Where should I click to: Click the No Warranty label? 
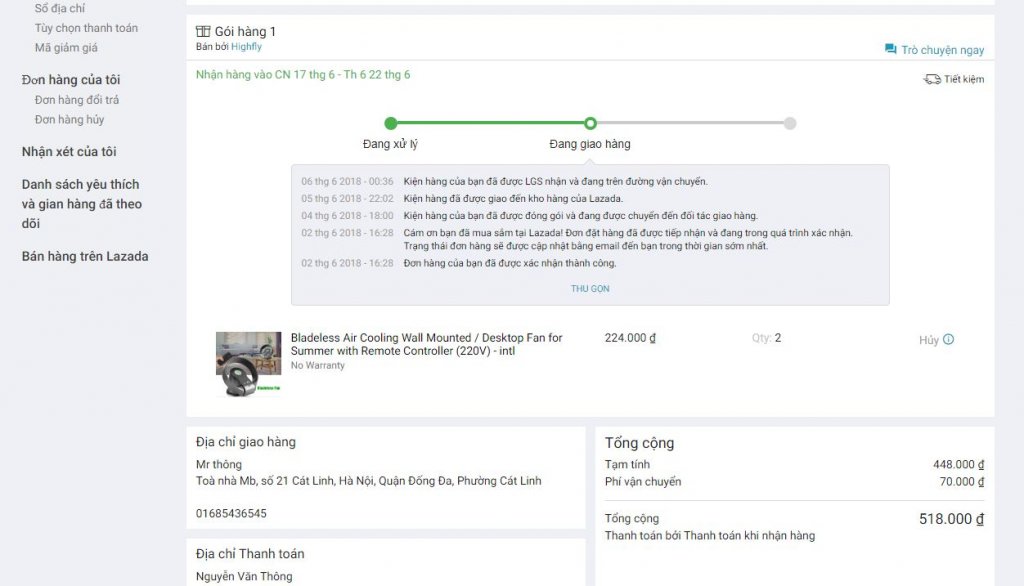click(317, 365)
